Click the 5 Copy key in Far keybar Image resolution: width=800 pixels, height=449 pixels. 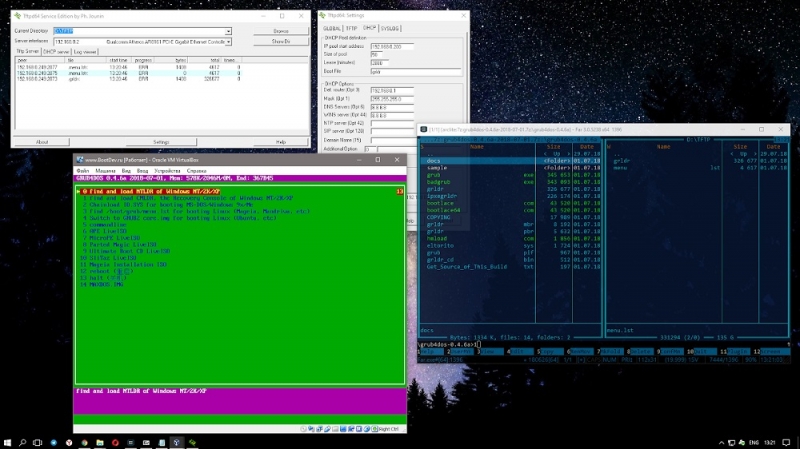547,352
